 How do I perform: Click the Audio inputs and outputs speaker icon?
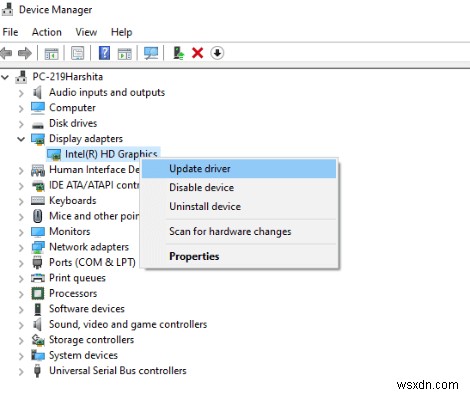38,92
